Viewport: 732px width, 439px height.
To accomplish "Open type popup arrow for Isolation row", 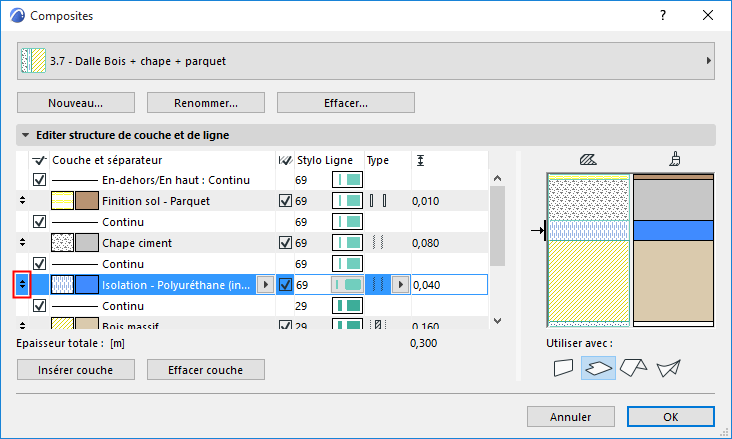I will pos(400,284).
